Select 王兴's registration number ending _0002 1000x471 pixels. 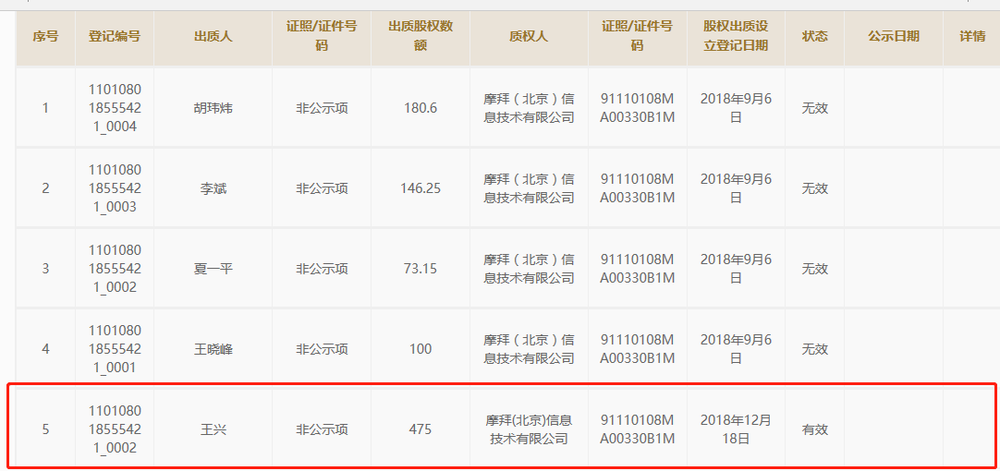[x=114, y=430]
